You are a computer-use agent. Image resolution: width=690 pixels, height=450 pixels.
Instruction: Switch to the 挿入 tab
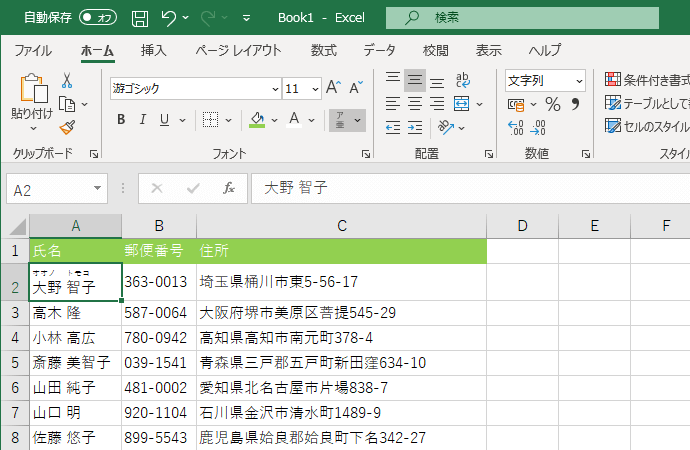point(154,51)
